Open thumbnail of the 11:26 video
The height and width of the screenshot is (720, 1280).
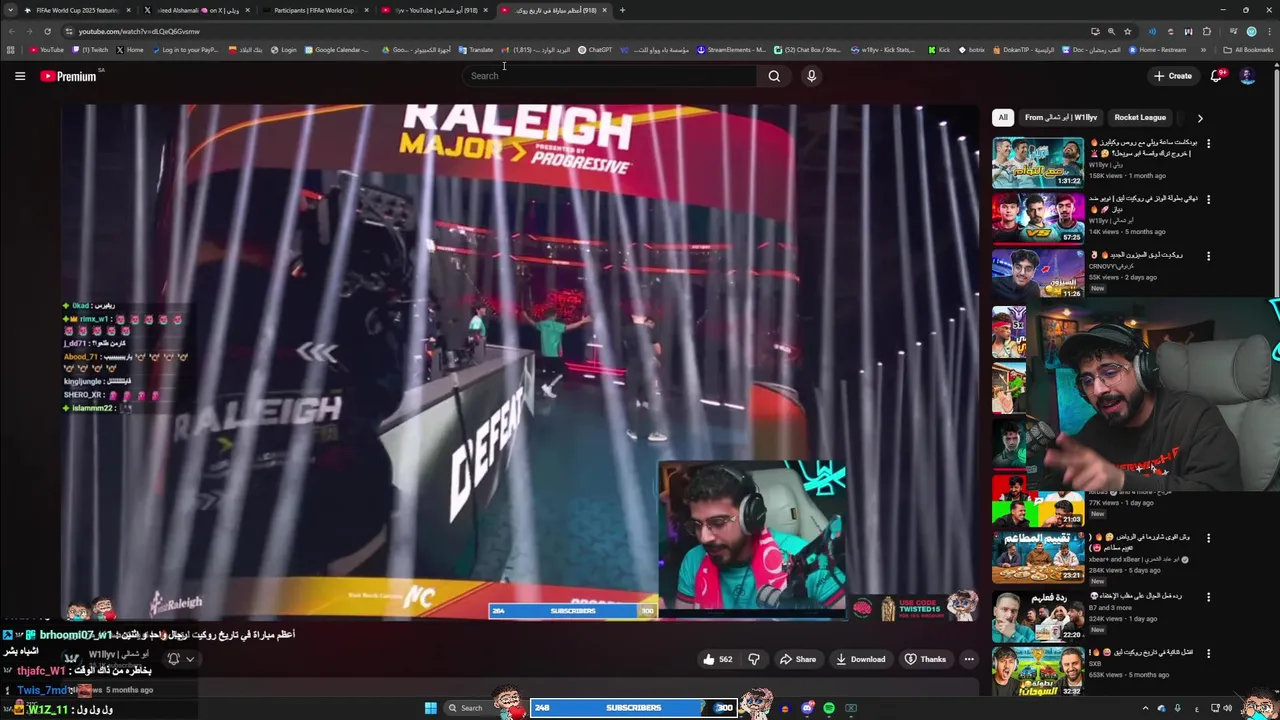1038,275
